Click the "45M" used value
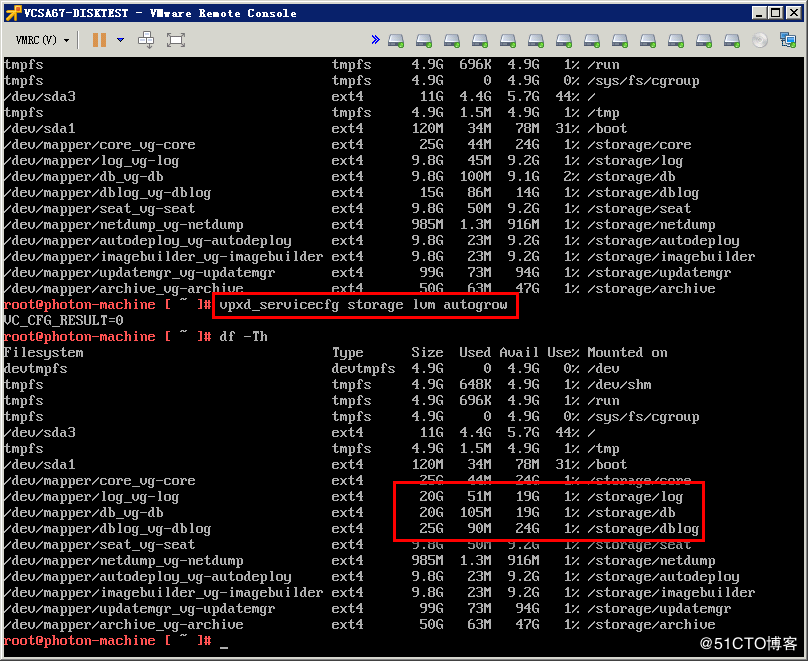Screen dimensions: 808x661 coord(479,161)
